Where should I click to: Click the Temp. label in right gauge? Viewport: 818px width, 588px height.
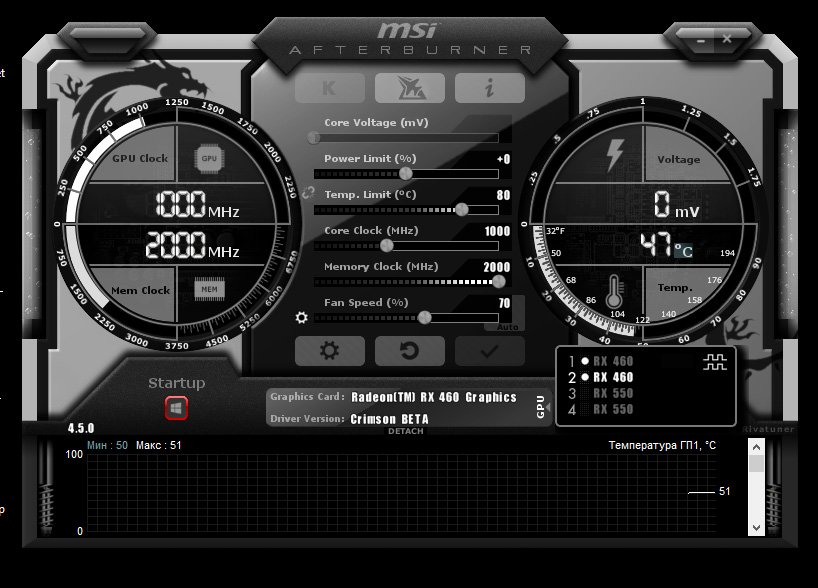coord(675,287)
